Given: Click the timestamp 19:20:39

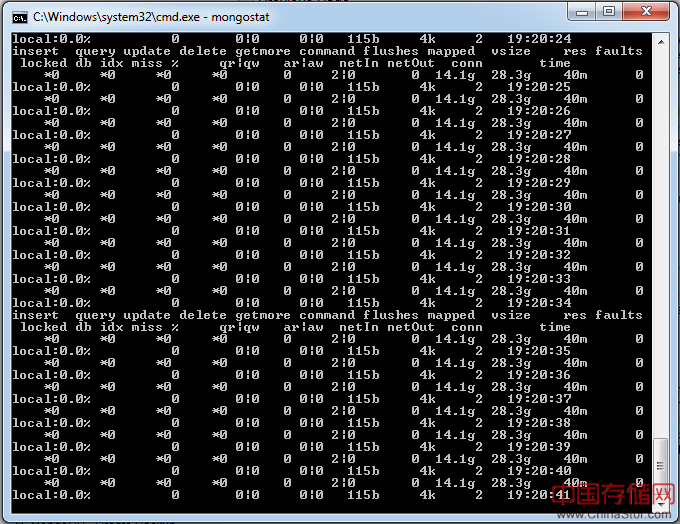Looking at the screenshot, I should tap(539, 447).
